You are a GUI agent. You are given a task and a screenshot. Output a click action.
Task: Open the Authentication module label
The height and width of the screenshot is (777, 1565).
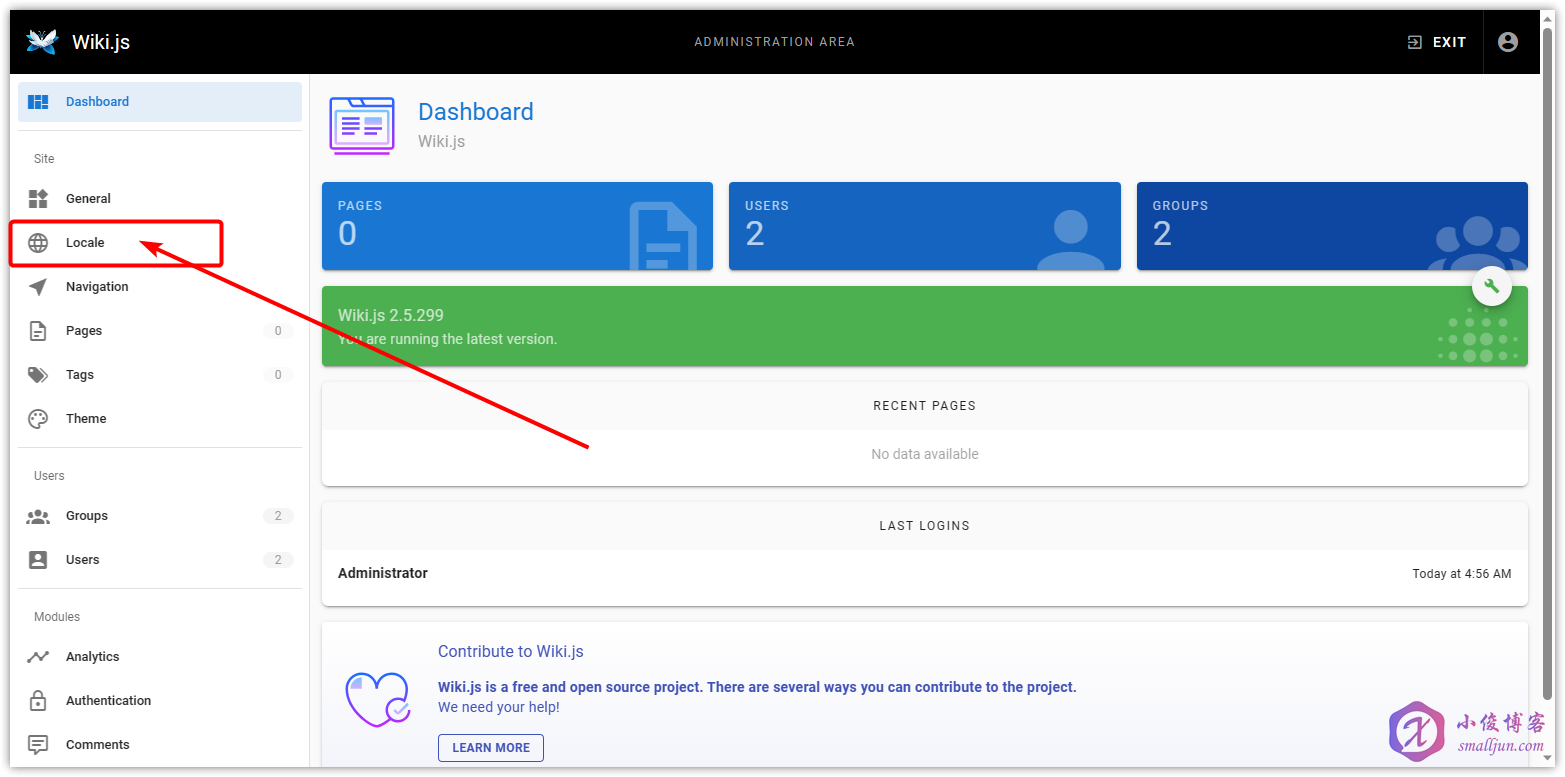[109, 701]
